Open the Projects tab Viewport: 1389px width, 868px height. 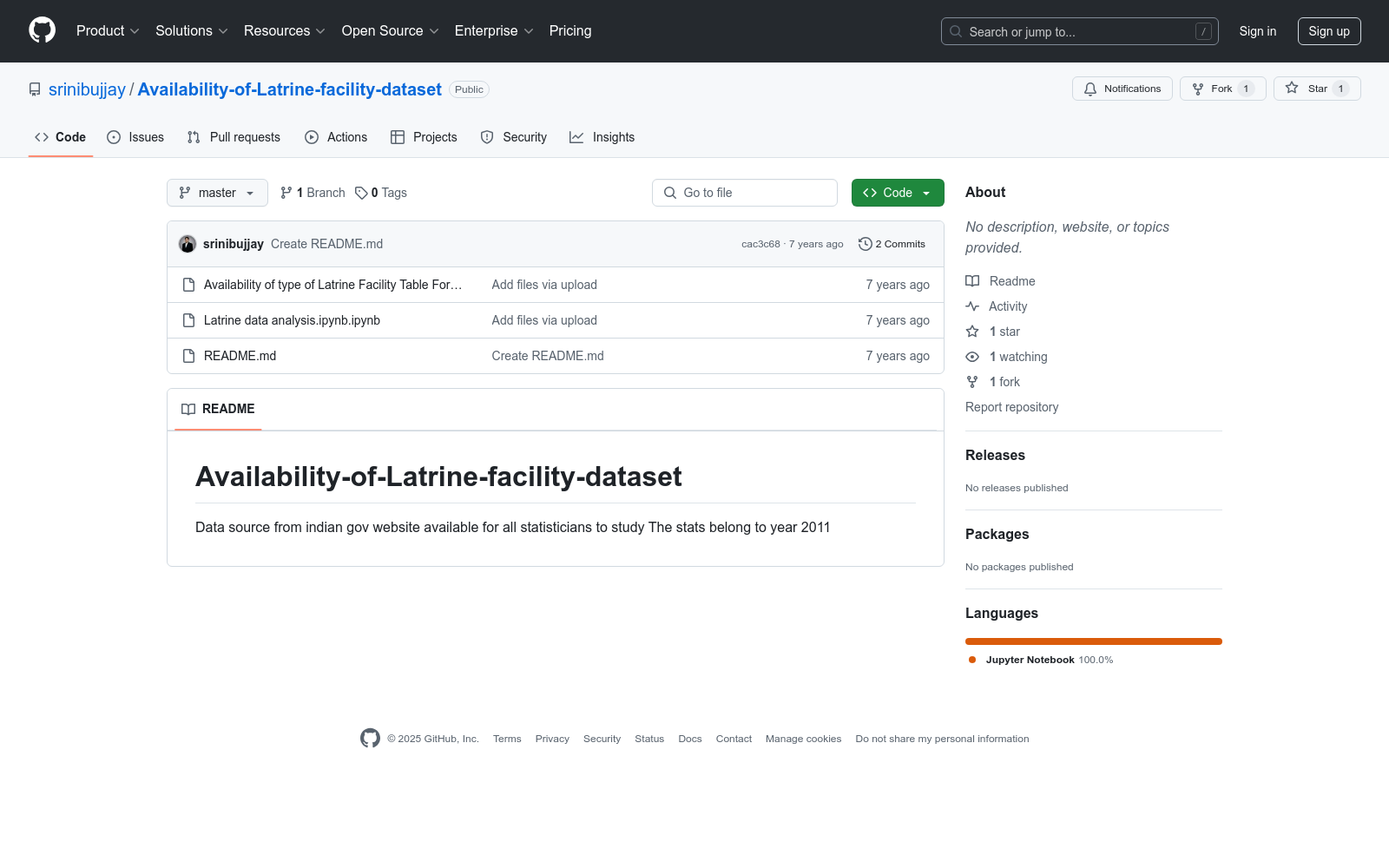tap(424, 137)
